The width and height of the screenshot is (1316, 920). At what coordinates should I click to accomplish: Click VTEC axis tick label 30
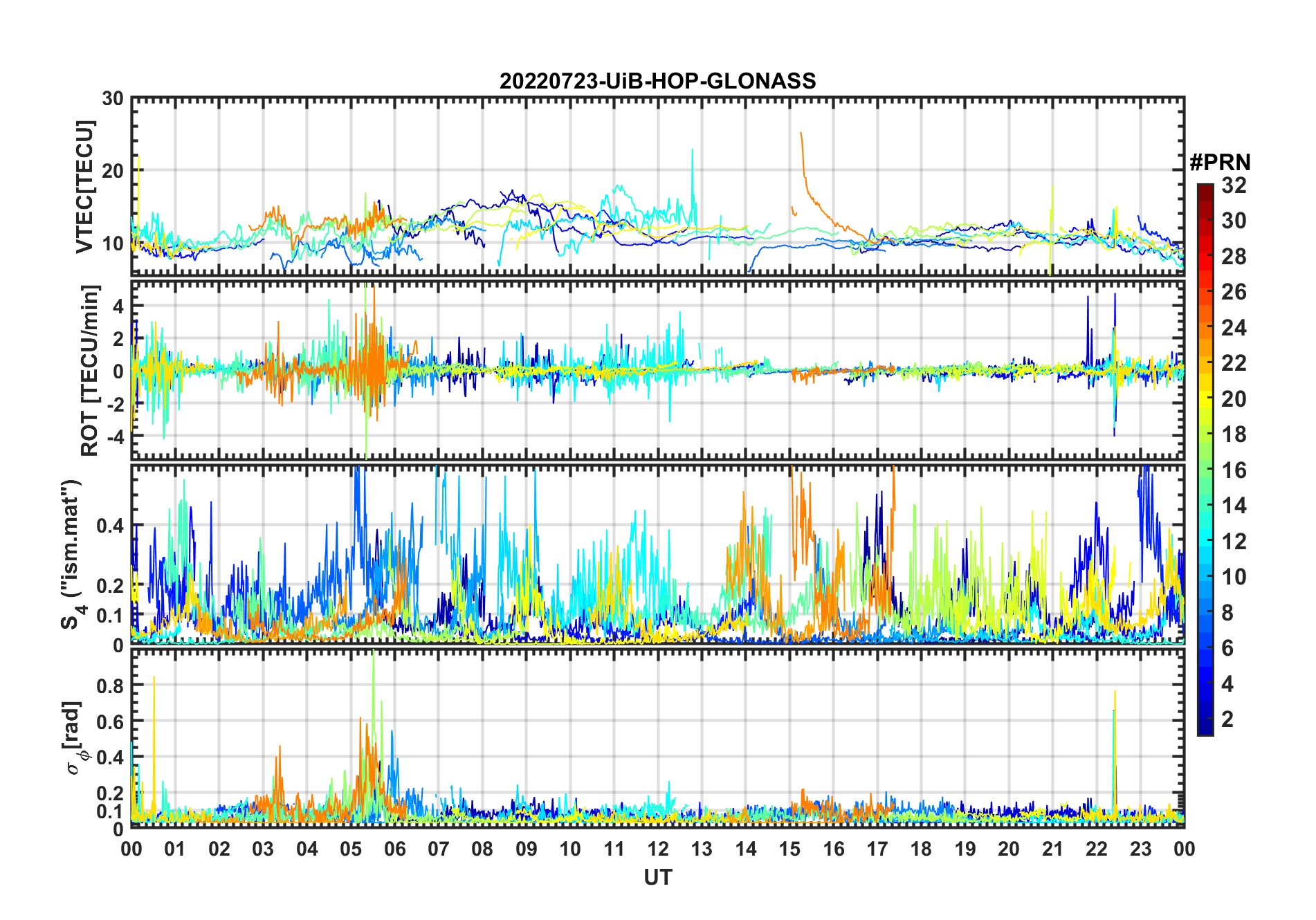pyautogui.click(x=113, y=98)
